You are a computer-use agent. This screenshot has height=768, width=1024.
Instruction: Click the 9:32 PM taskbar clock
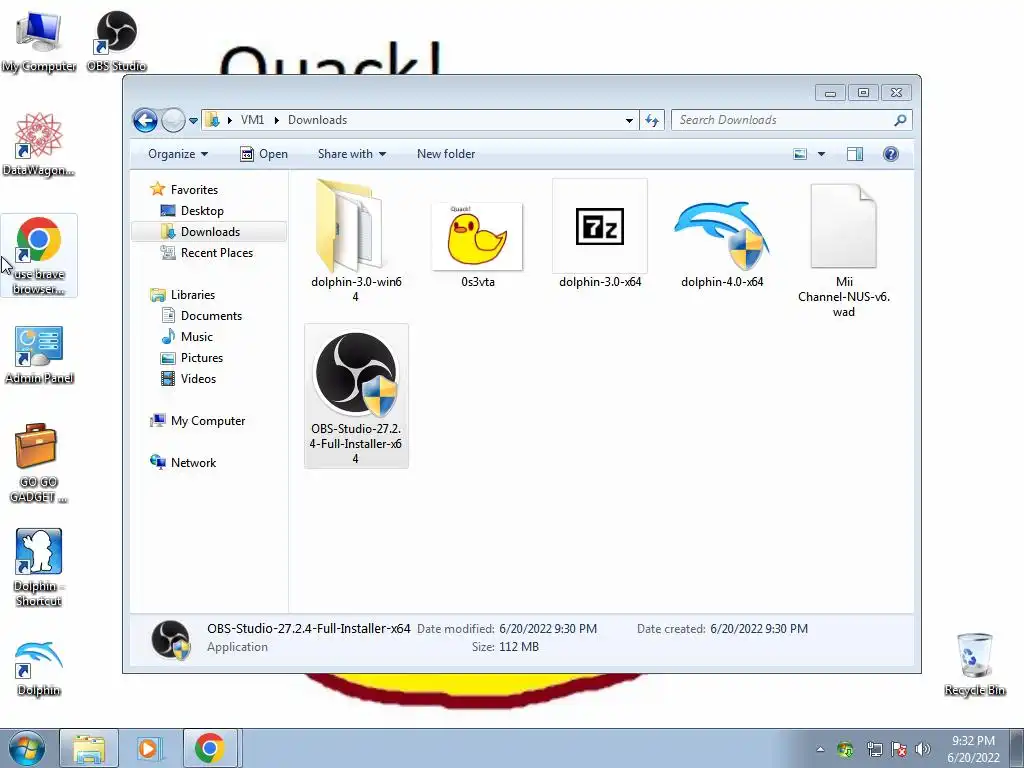click(973, 741)
